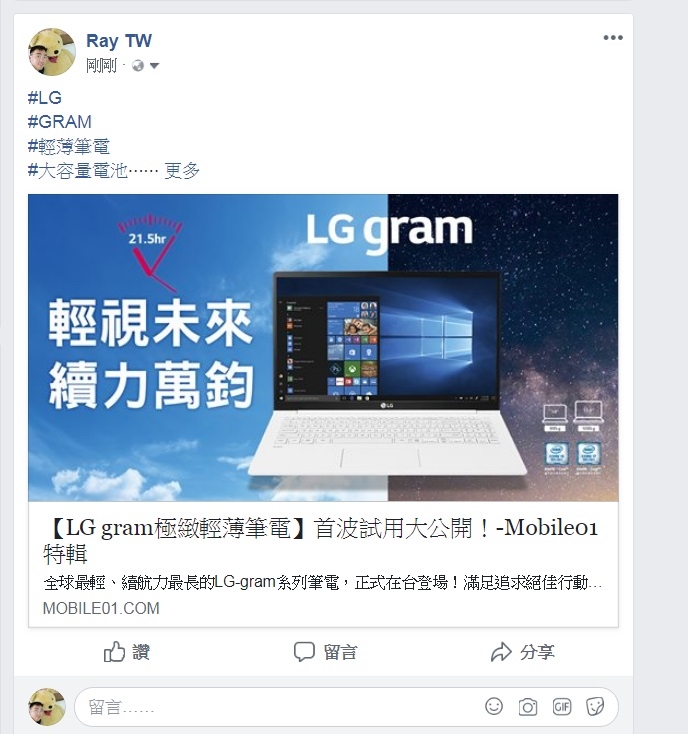Click the thumbs-up Like icon
688x734 pixels.
(114, 651)
